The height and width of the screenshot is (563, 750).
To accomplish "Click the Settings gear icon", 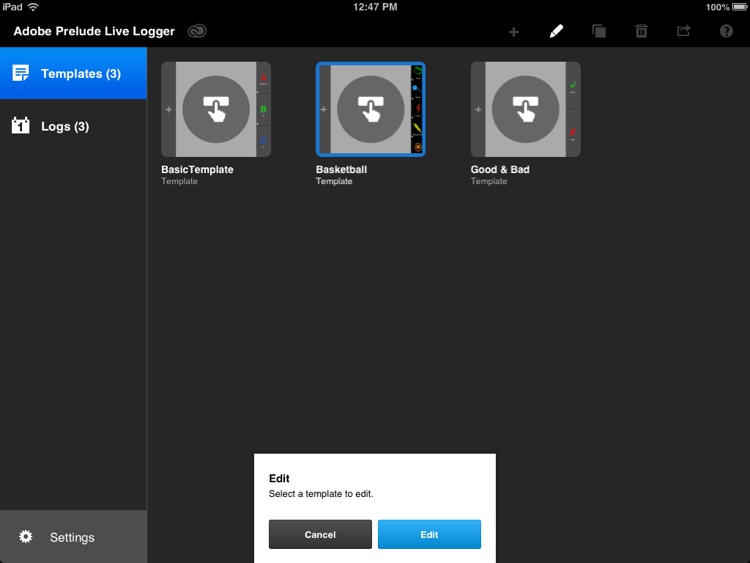I will [26, 537].
